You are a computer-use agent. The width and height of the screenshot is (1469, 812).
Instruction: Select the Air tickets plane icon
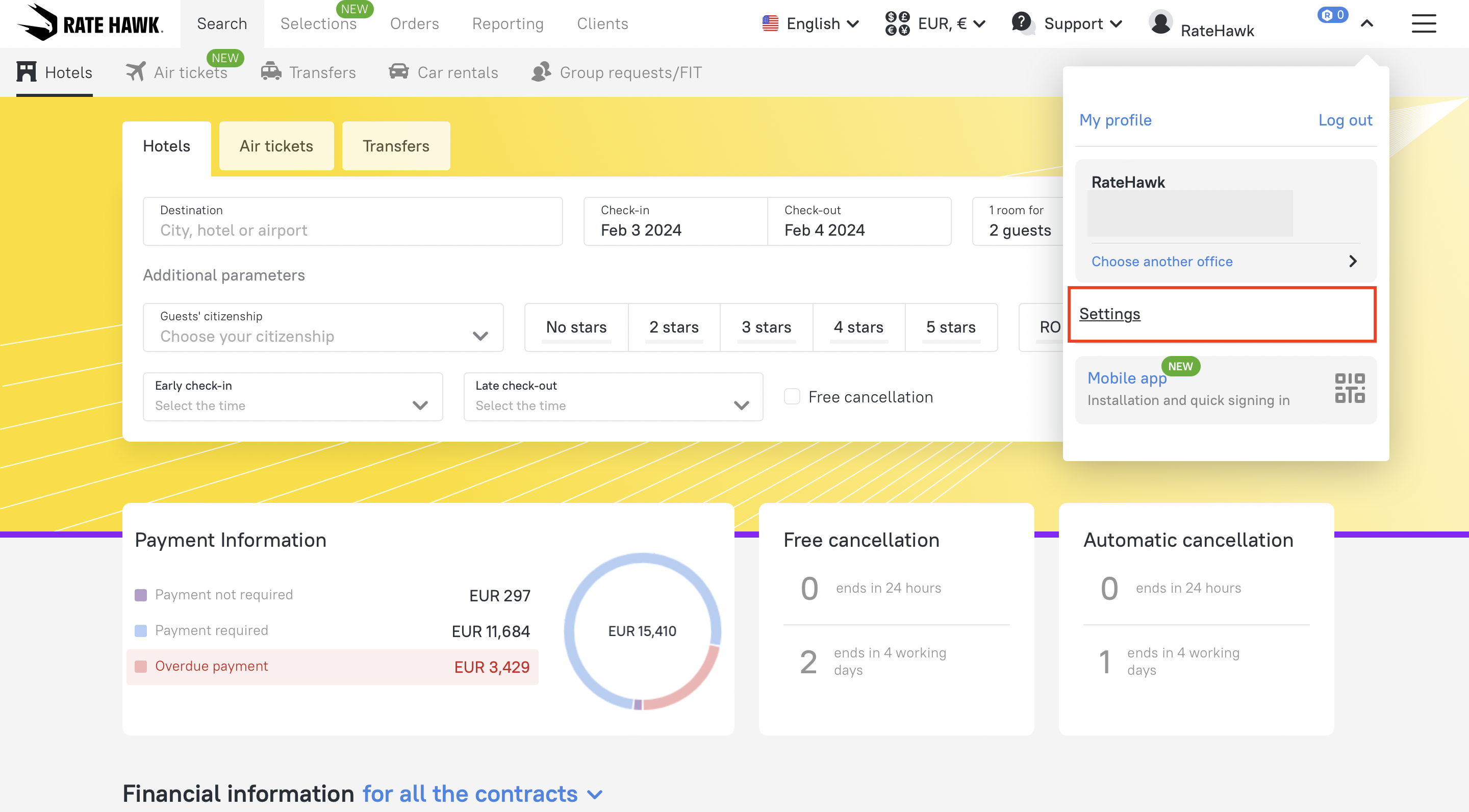pos(136,72)
